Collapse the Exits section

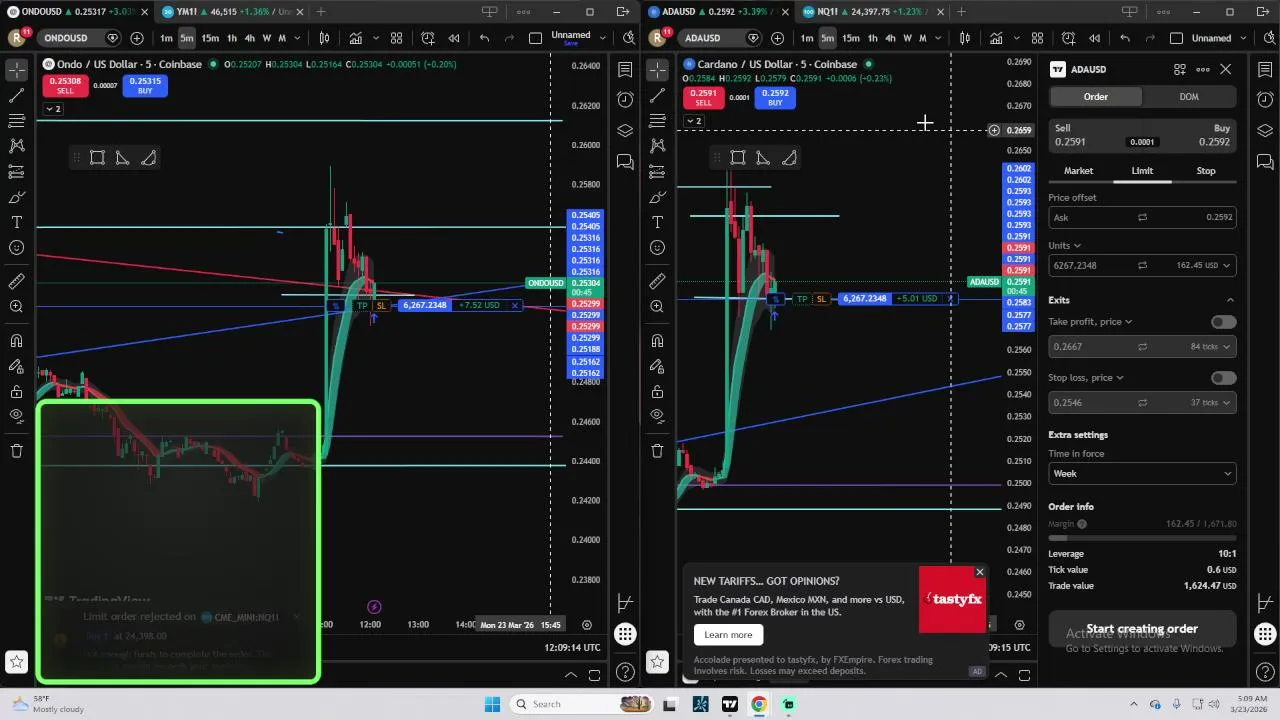pyautogui.click(x=1230, y=300)
